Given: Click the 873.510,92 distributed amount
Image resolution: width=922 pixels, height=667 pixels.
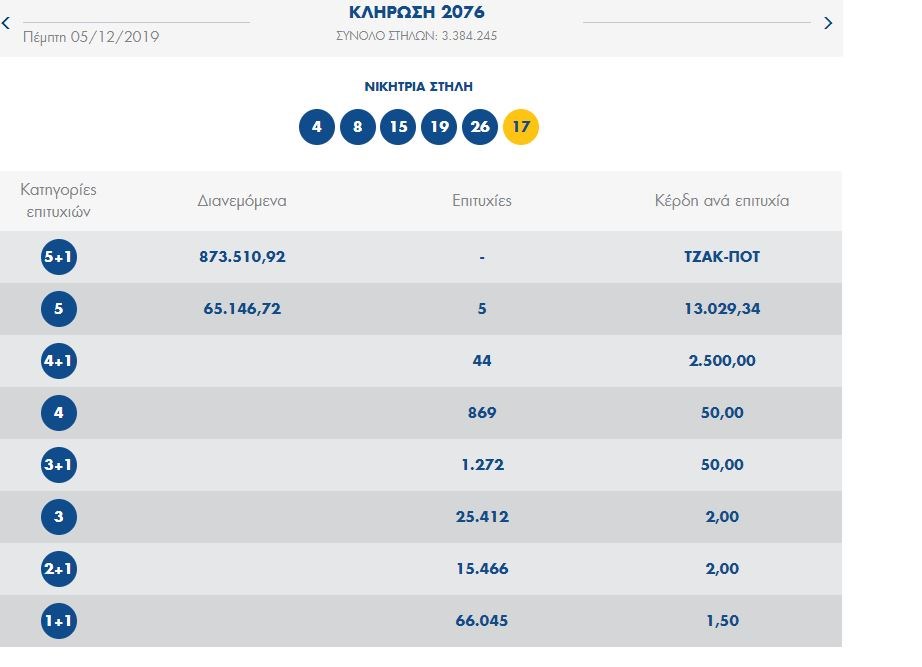Looking at the screenshot, I should tap(242, 257).
